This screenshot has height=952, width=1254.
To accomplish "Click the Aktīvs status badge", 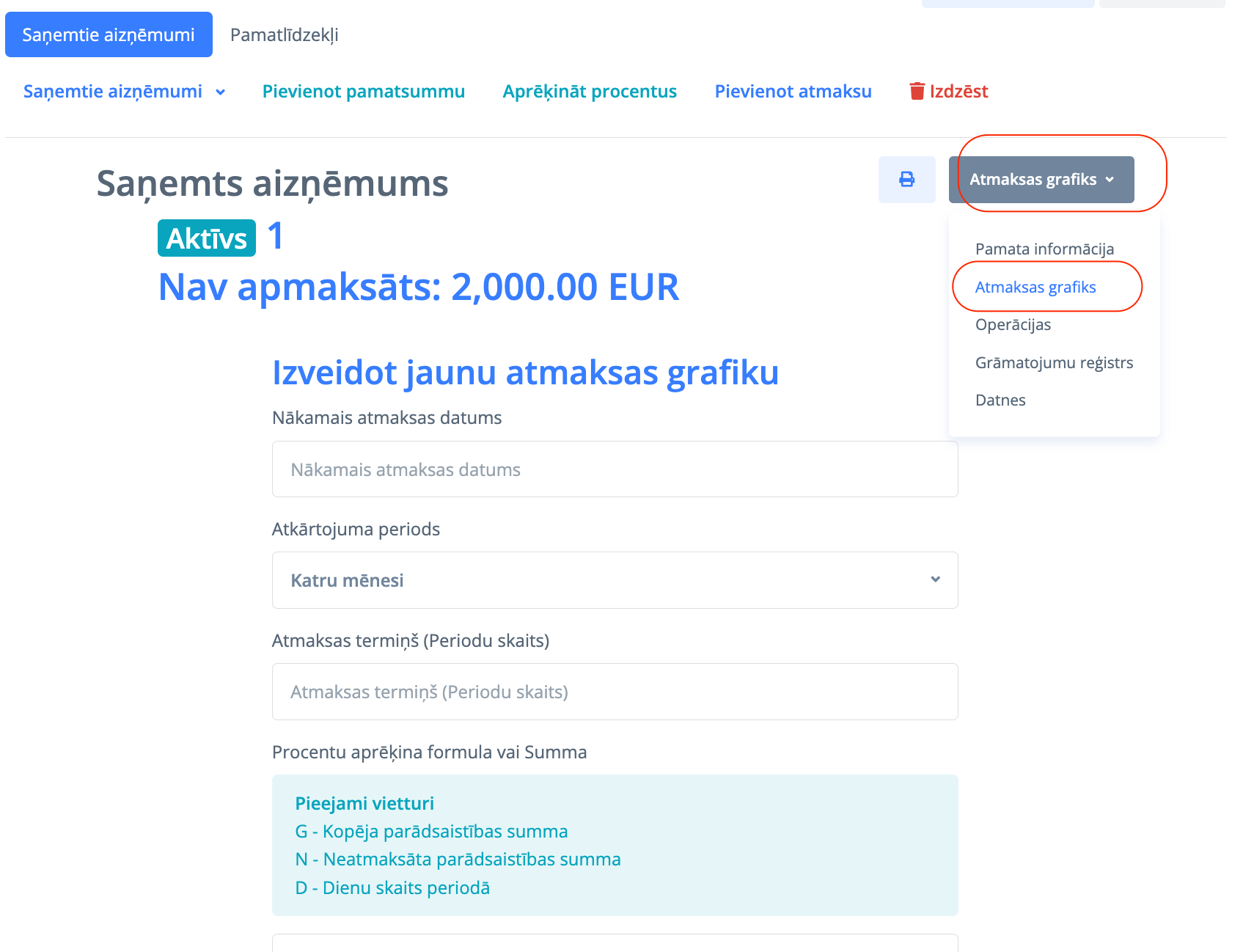I will pos(207,238).
